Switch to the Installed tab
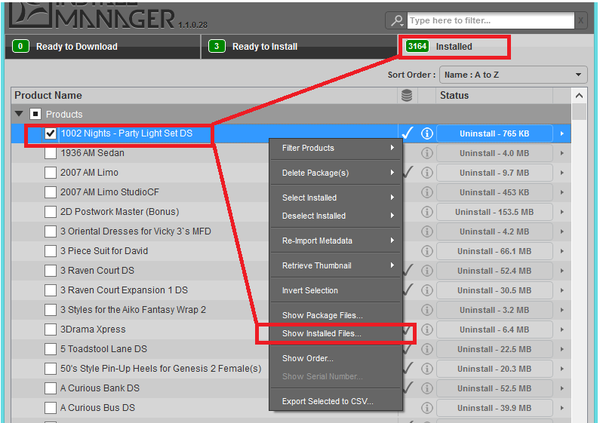Image resolution: width=600 pixels, height=423 pixels. click(x=455, y=47)
